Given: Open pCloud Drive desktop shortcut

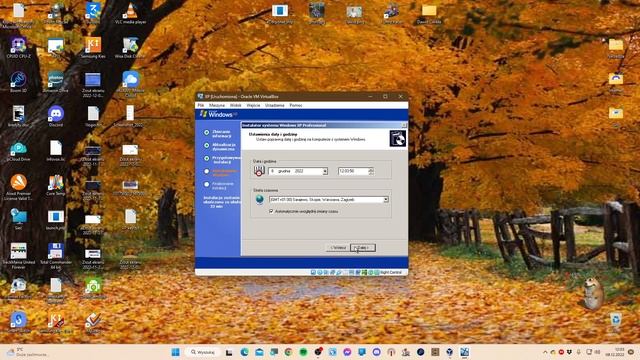Looking at the screenshot, I should pyautogui.click(x=18, y=151).
